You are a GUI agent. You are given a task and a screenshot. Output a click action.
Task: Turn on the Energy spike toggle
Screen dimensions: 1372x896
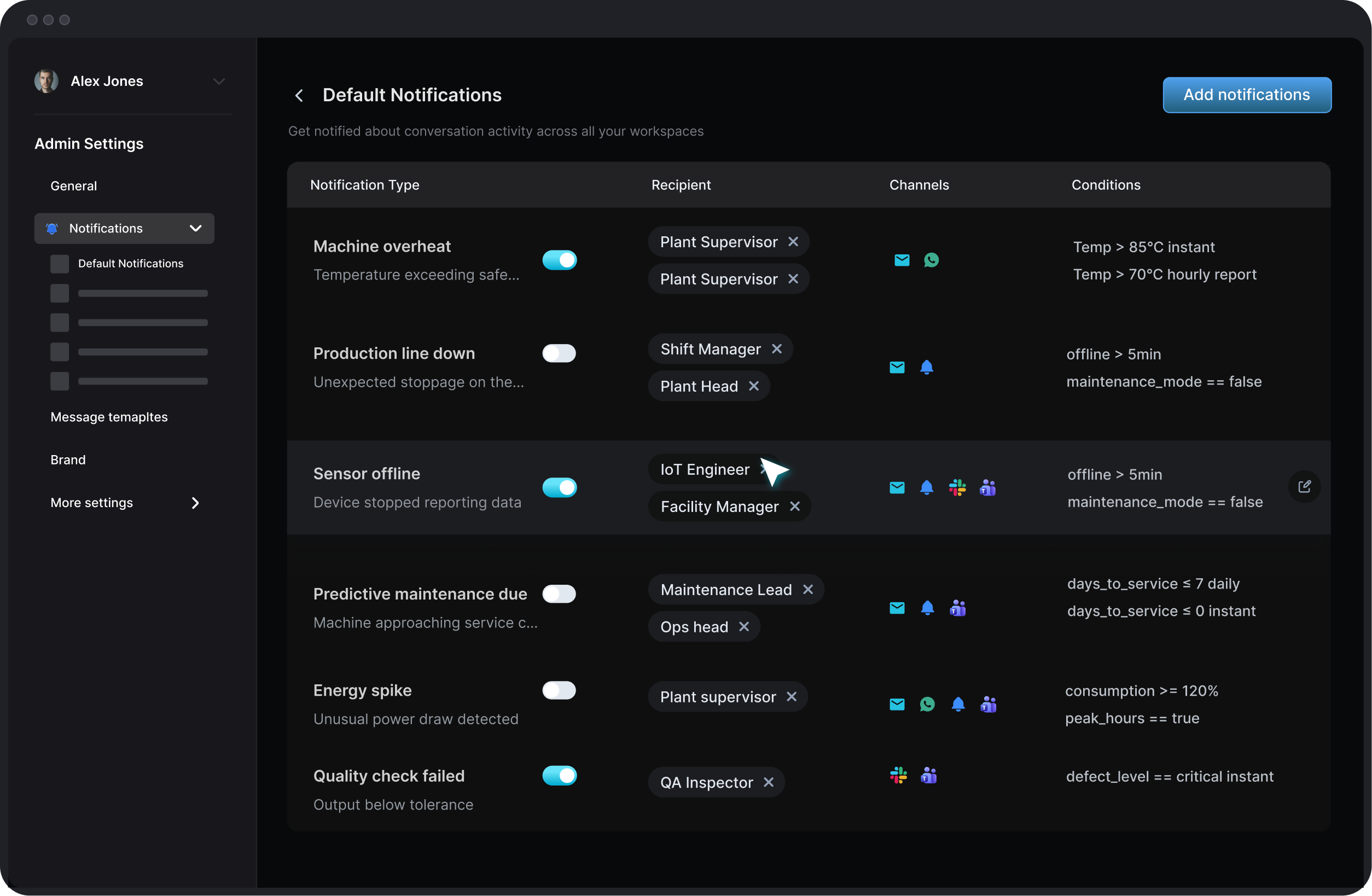[x=559, y=690]
